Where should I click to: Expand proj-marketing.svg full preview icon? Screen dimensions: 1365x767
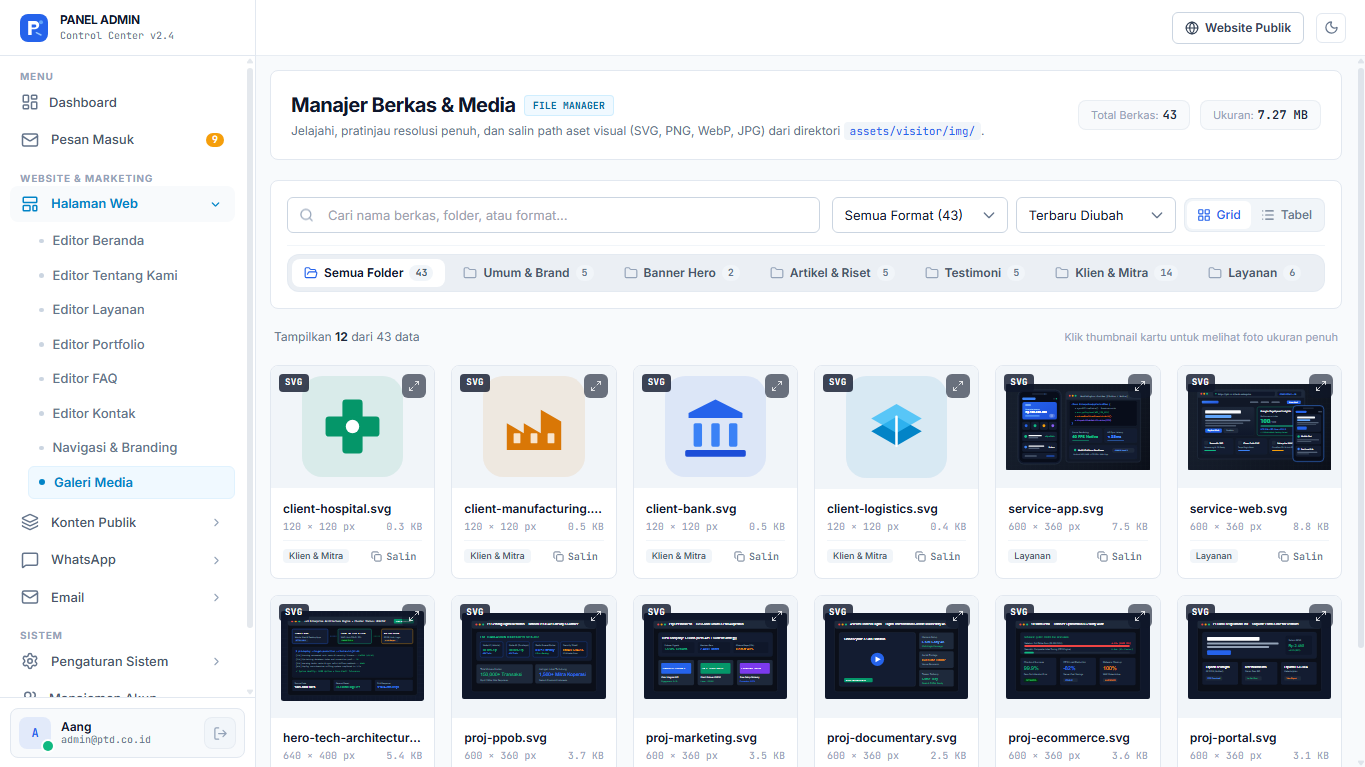tap(777, 616)
